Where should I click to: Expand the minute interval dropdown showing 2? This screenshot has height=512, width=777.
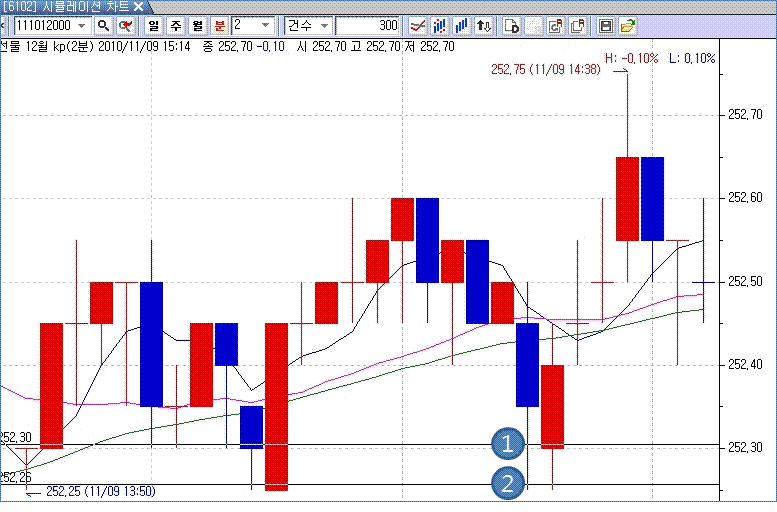click(265, 25)
